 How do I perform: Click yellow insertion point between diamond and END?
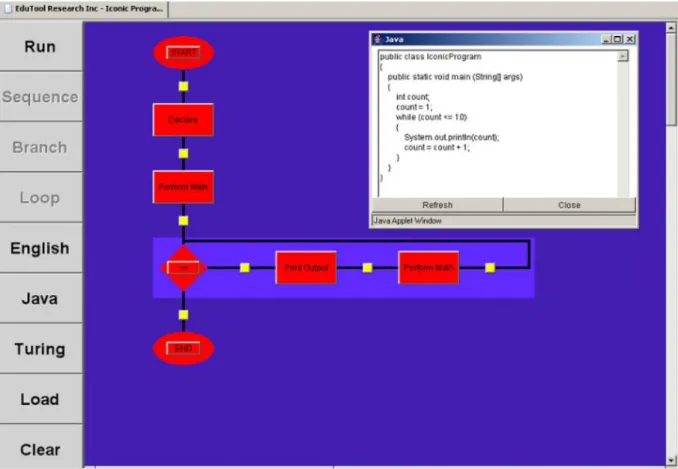183,315
